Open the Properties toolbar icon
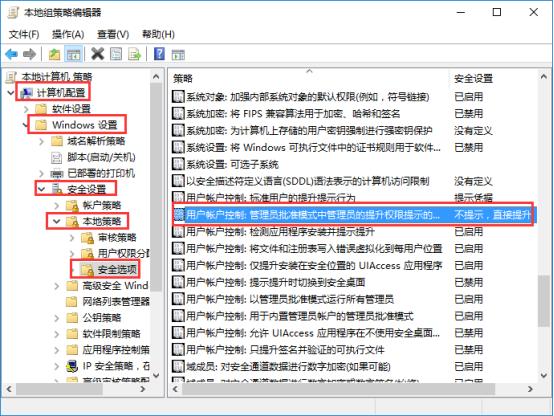This screenshot has width=554, height=416. [x=116, y=54]
